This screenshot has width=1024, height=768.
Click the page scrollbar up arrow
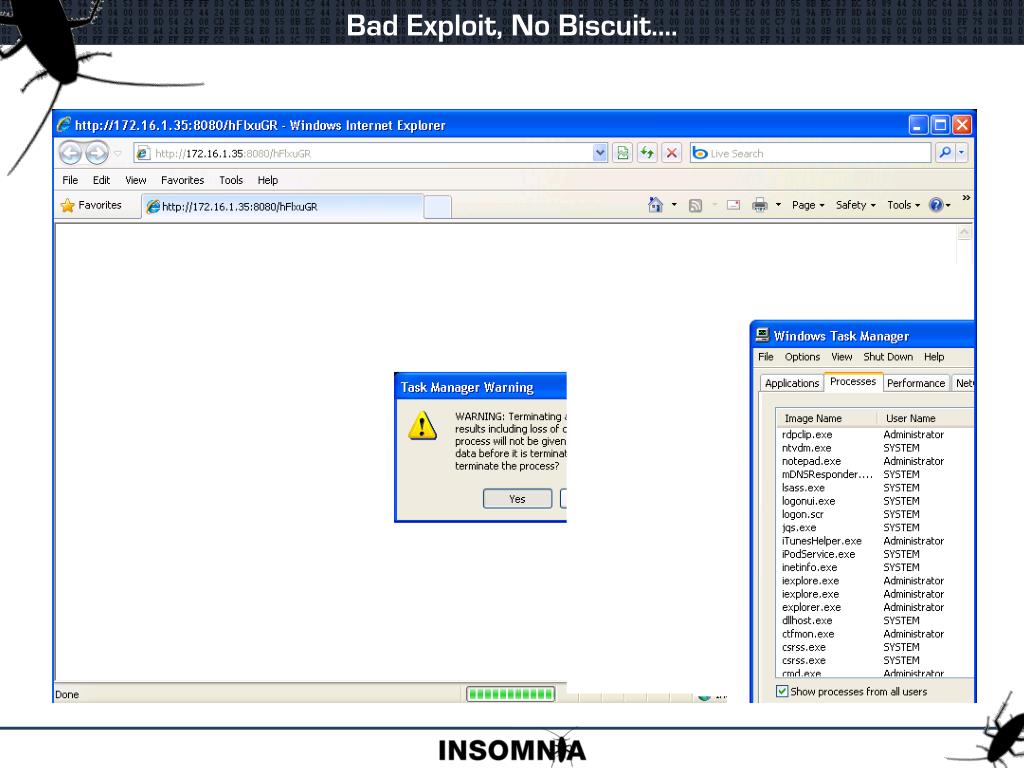[964, 233]
